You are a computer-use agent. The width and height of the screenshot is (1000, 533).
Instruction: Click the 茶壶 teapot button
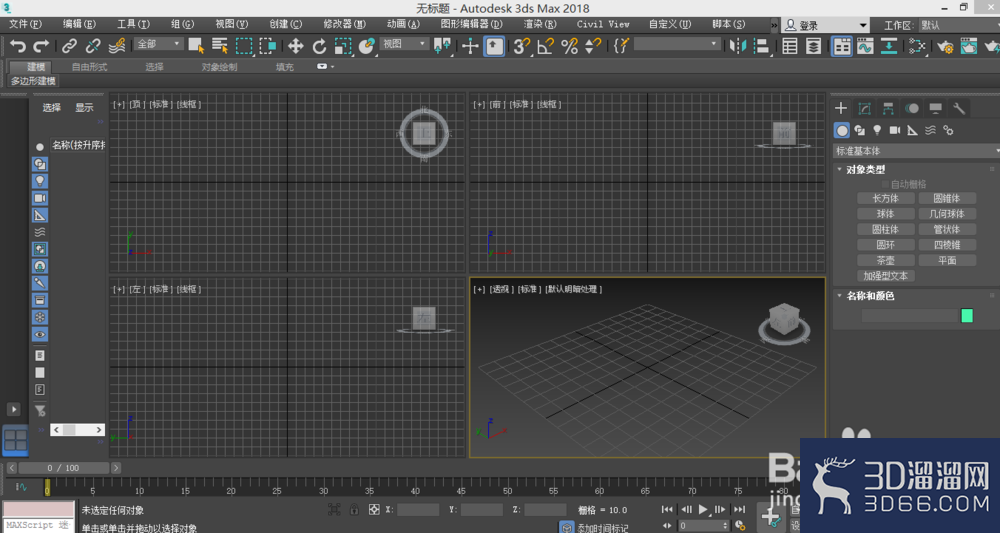click(885, 260)
